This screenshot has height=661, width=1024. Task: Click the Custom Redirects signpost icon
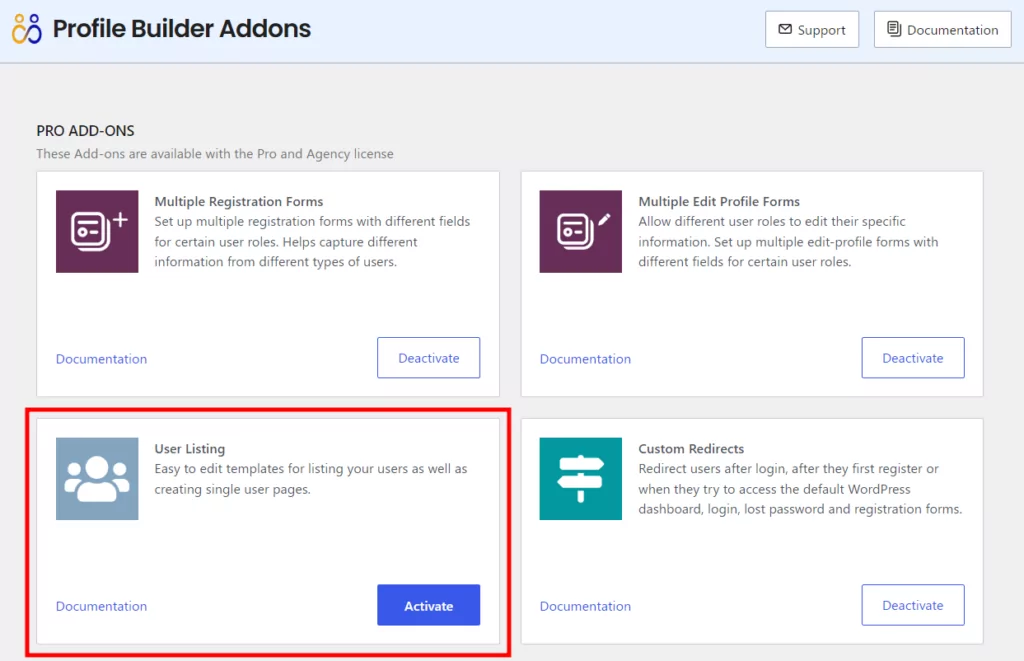(581, 479)
